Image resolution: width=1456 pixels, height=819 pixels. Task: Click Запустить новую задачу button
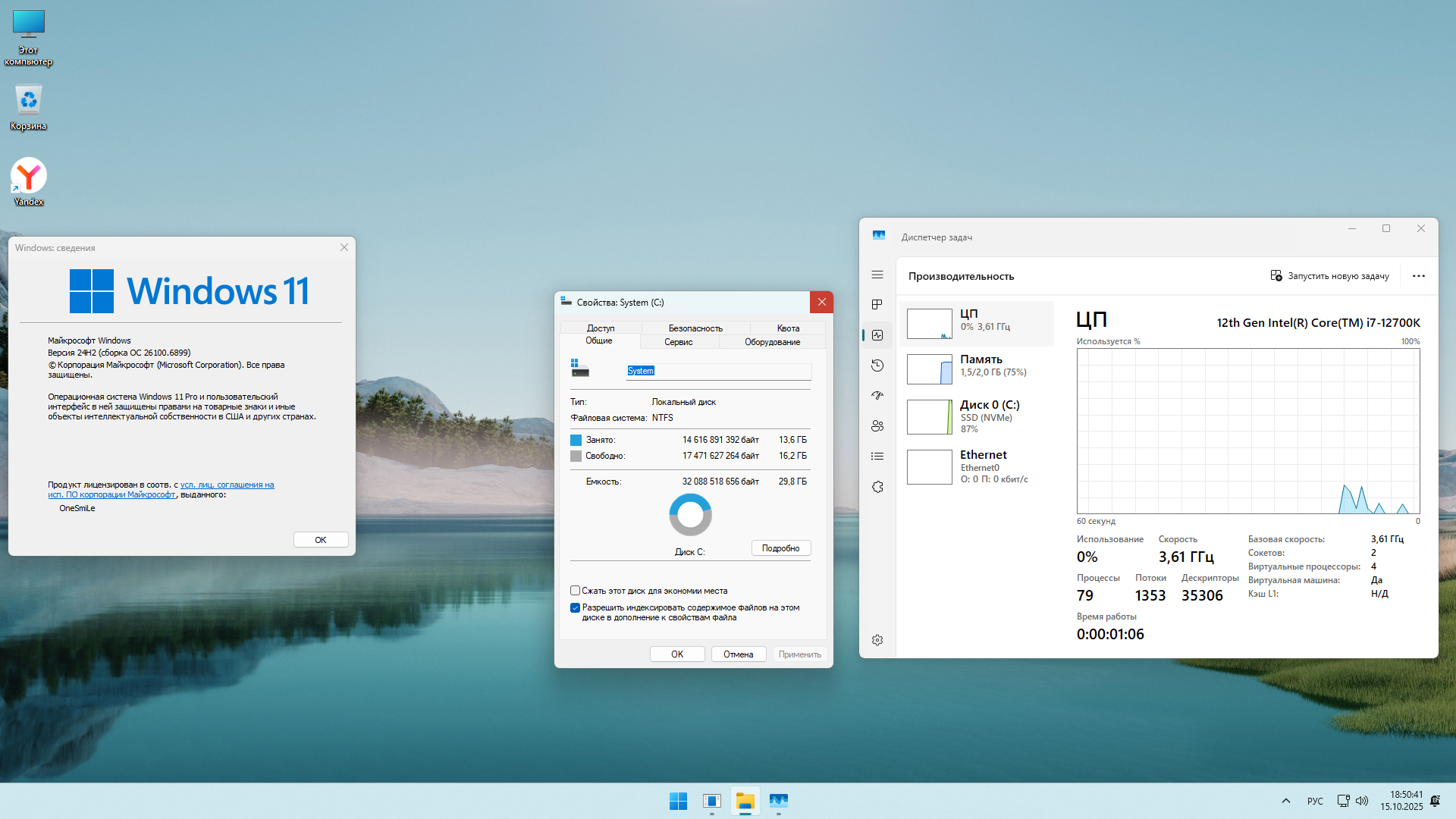click(1330, 276)
